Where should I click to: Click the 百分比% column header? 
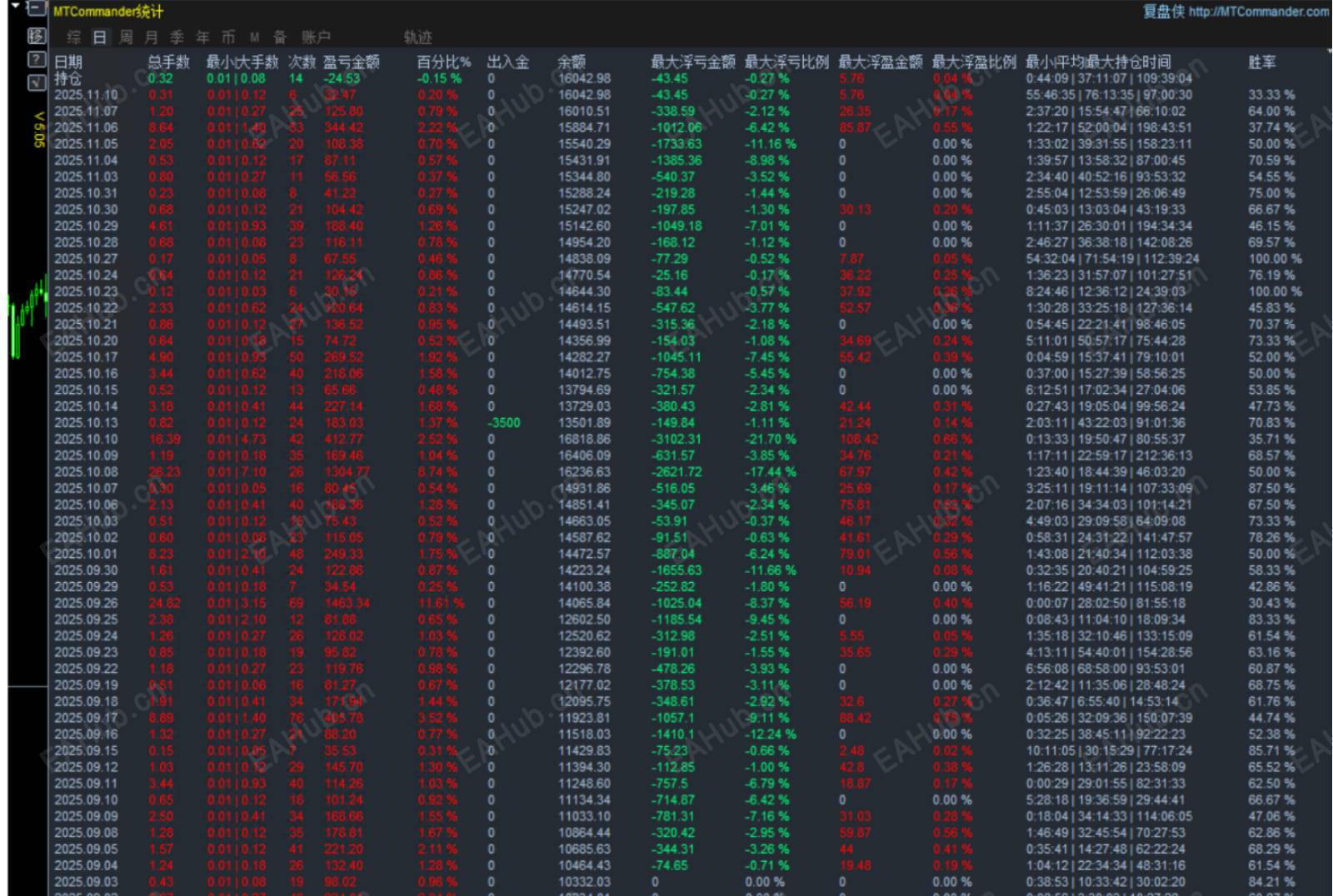pyautogui.click(x=443, y=62)
